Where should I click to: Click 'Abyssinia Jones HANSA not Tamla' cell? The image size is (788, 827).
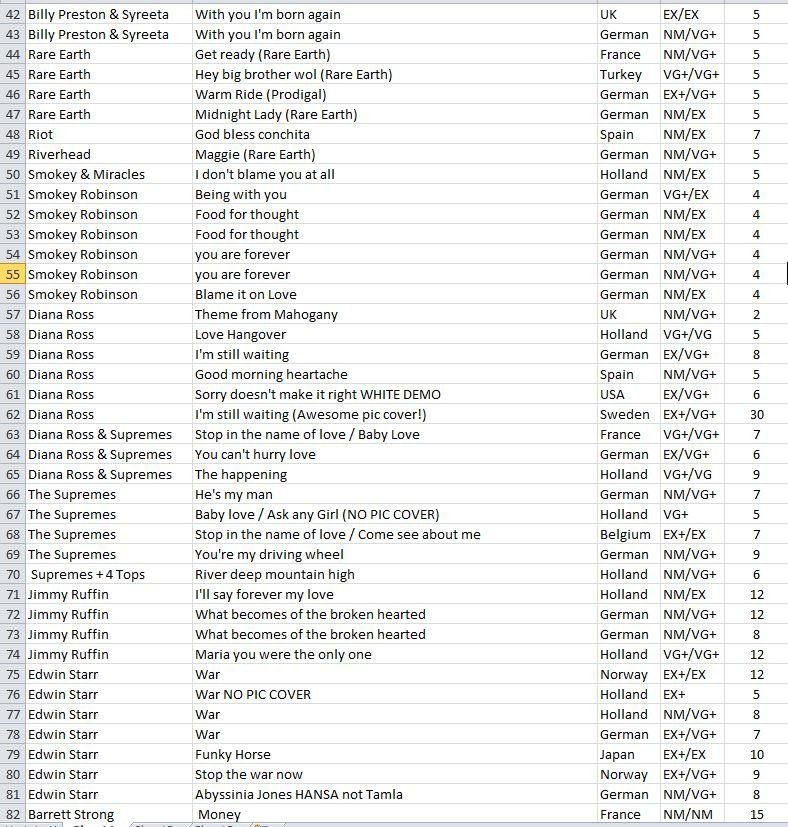pyautogui.click(x=395, y=795)
